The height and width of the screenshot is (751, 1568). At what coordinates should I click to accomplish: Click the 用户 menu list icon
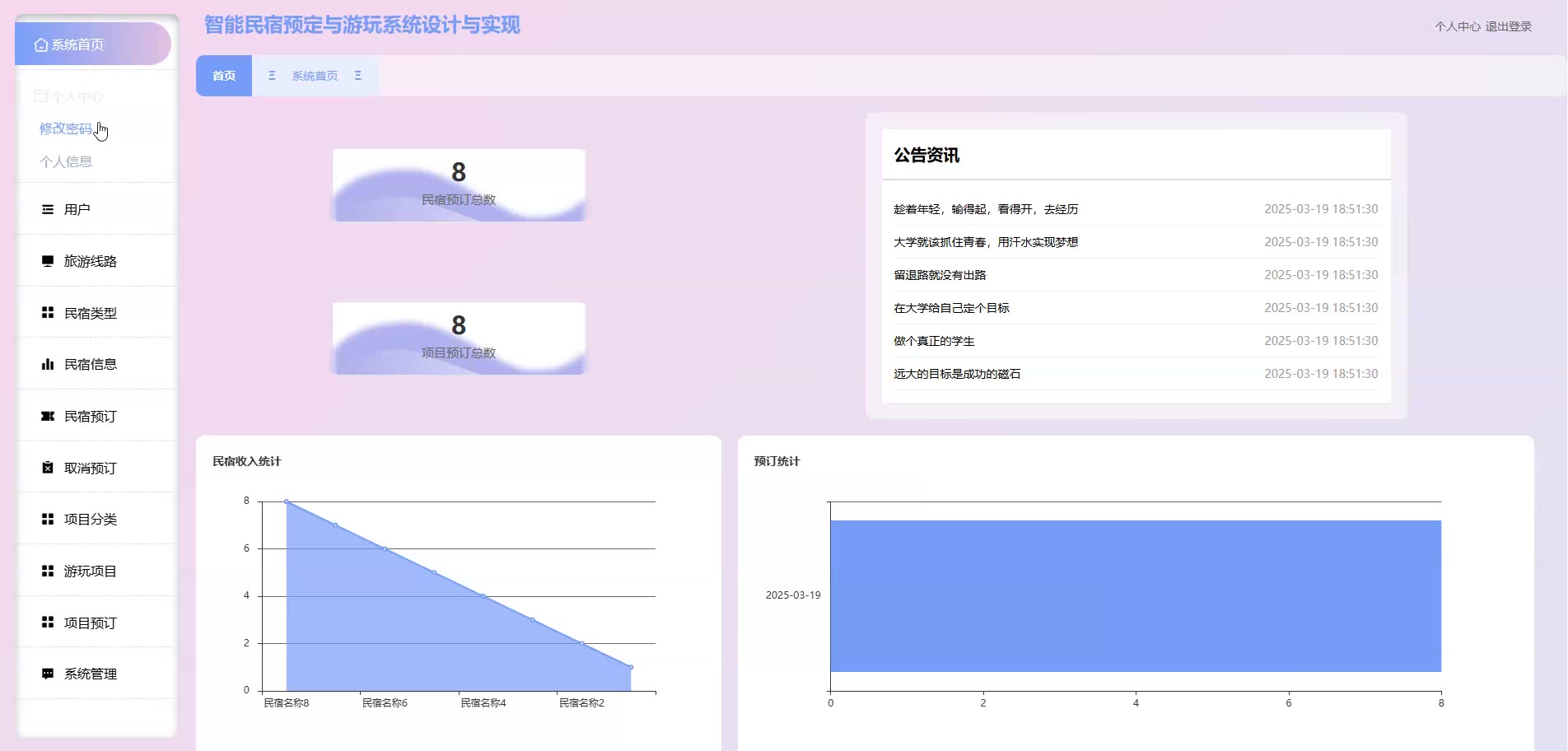pos(48,209)
